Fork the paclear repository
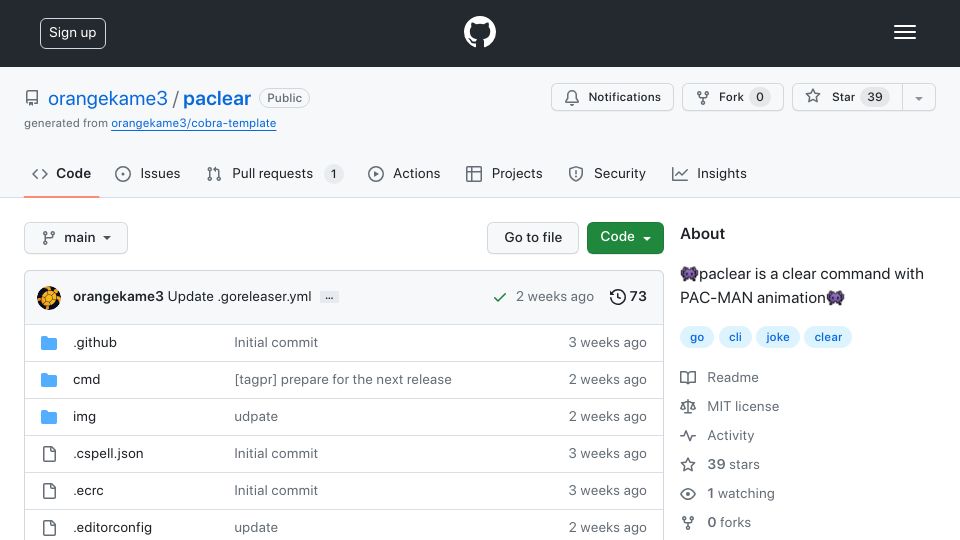Screen dimensions: 960x540 click(x=733, y=97)
